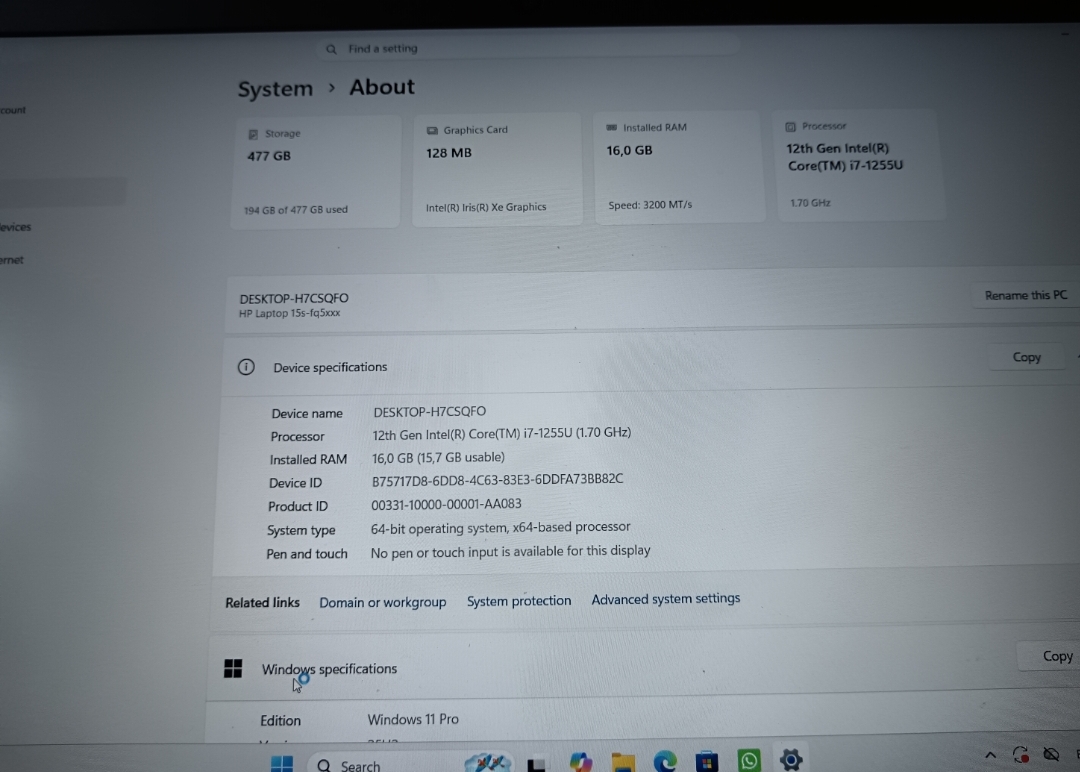The image size is (1080, 772).
Task: Launch Microsoft Edge from the taskbar
Action: point(665,761)
